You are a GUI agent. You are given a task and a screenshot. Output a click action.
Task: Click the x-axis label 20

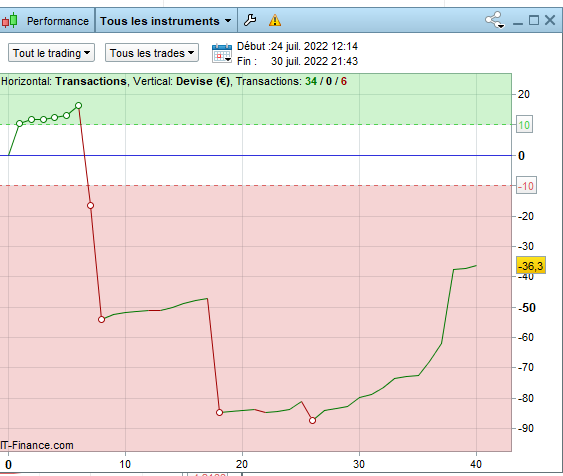242,464
